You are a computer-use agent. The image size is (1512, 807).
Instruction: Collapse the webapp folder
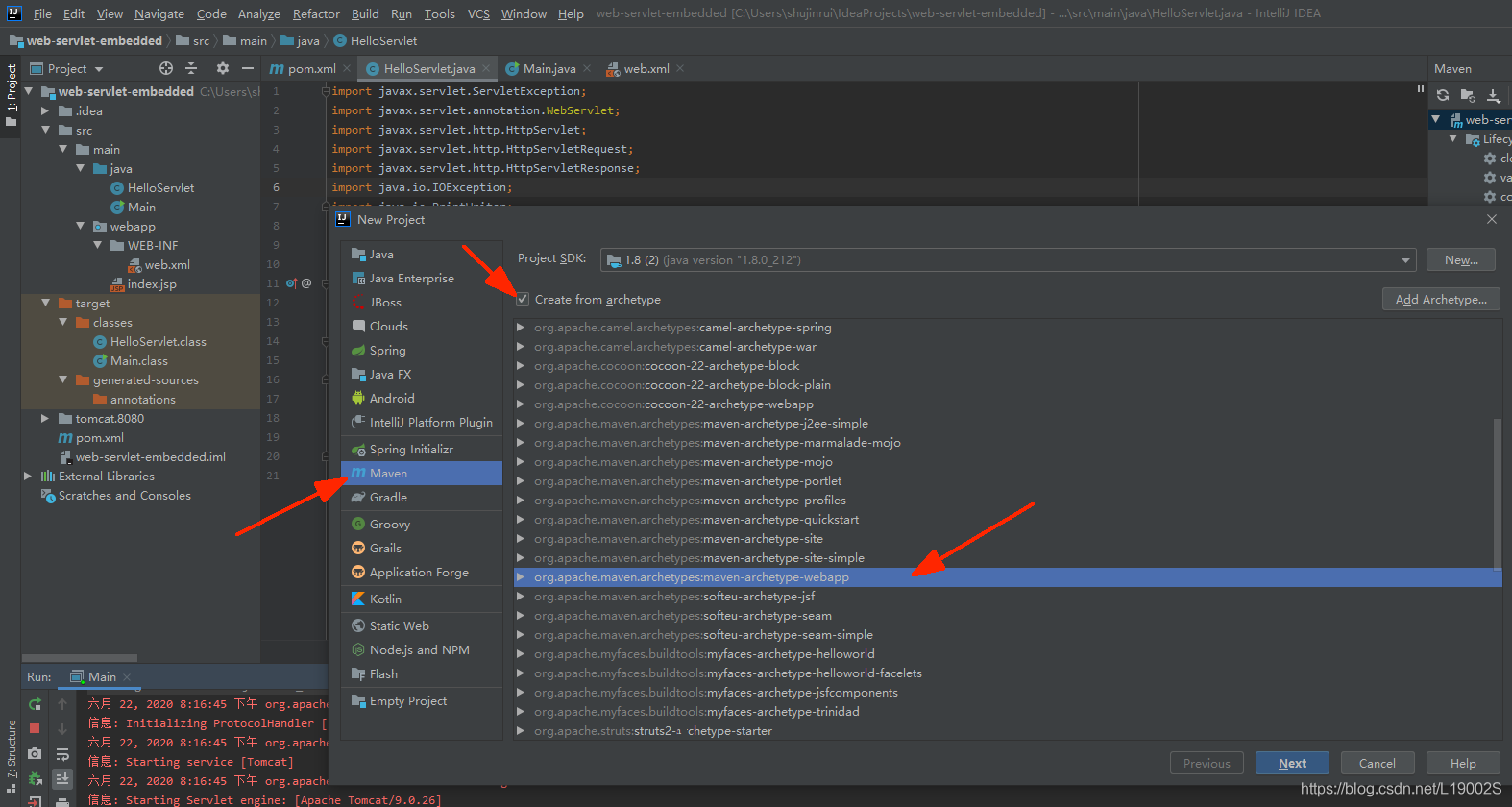point(80,226)
